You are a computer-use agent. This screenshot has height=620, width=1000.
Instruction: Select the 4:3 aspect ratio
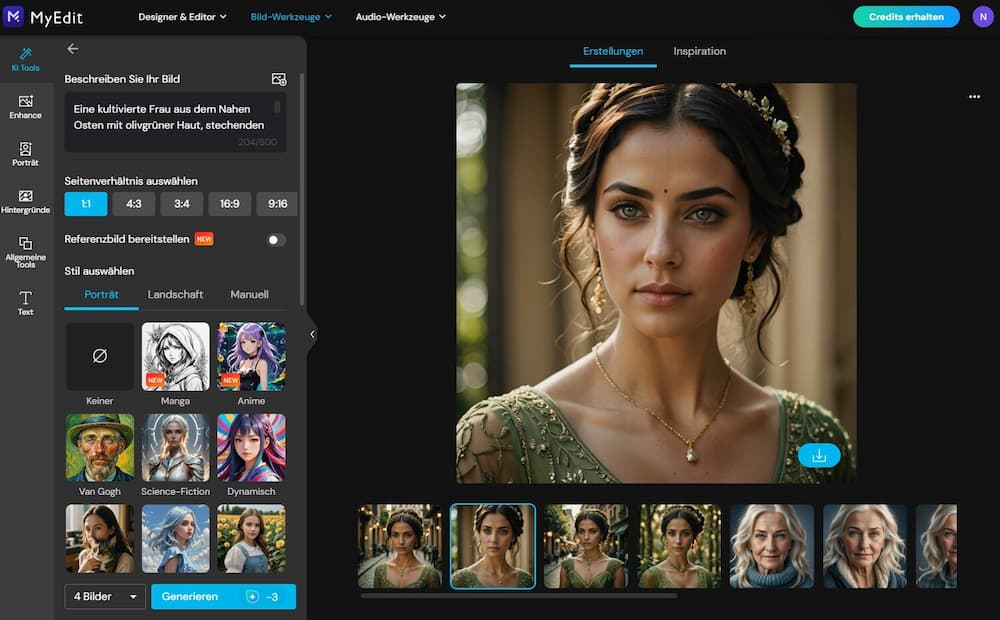134,204
